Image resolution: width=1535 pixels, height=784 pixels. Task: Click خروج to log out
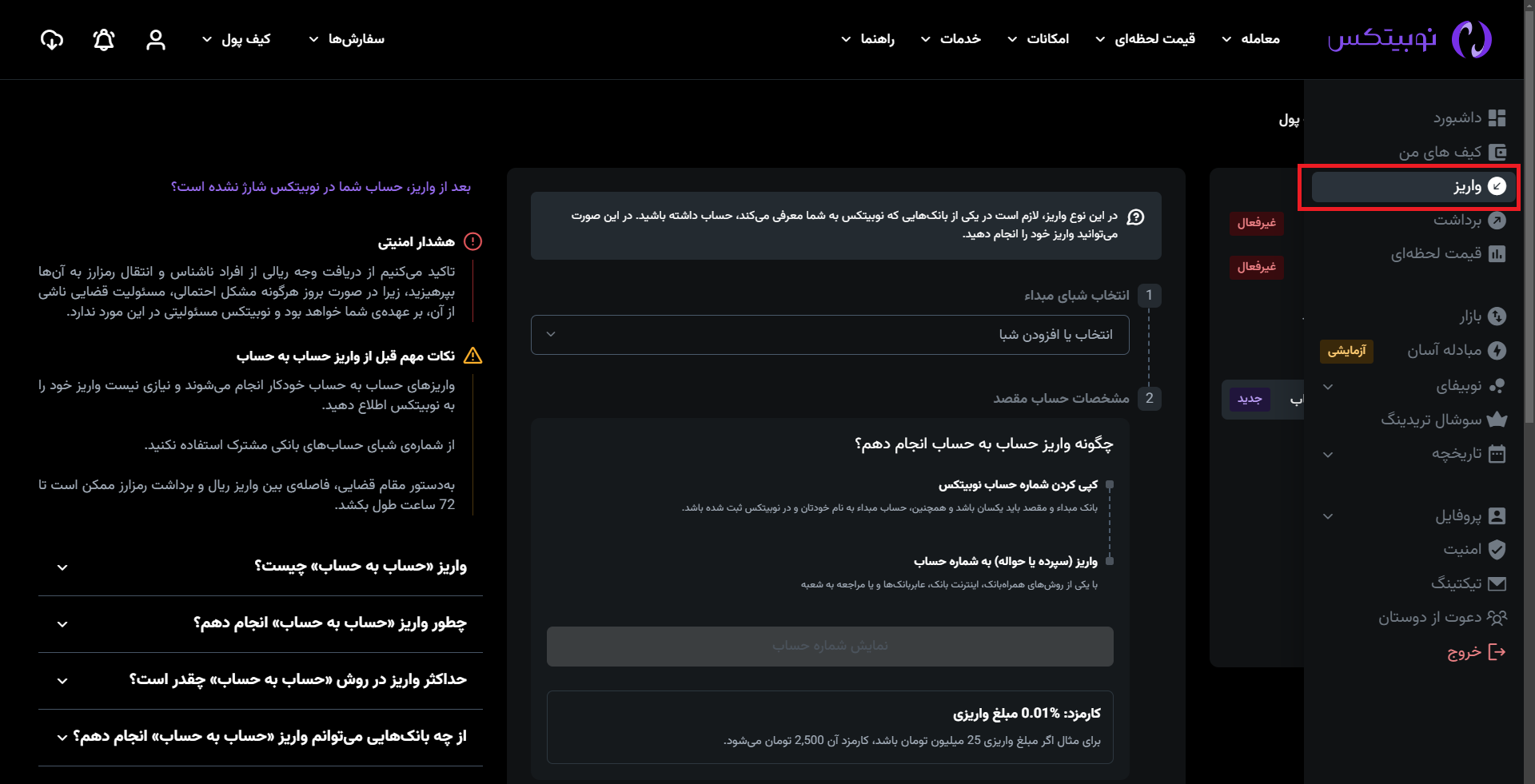coord(1465,652)
